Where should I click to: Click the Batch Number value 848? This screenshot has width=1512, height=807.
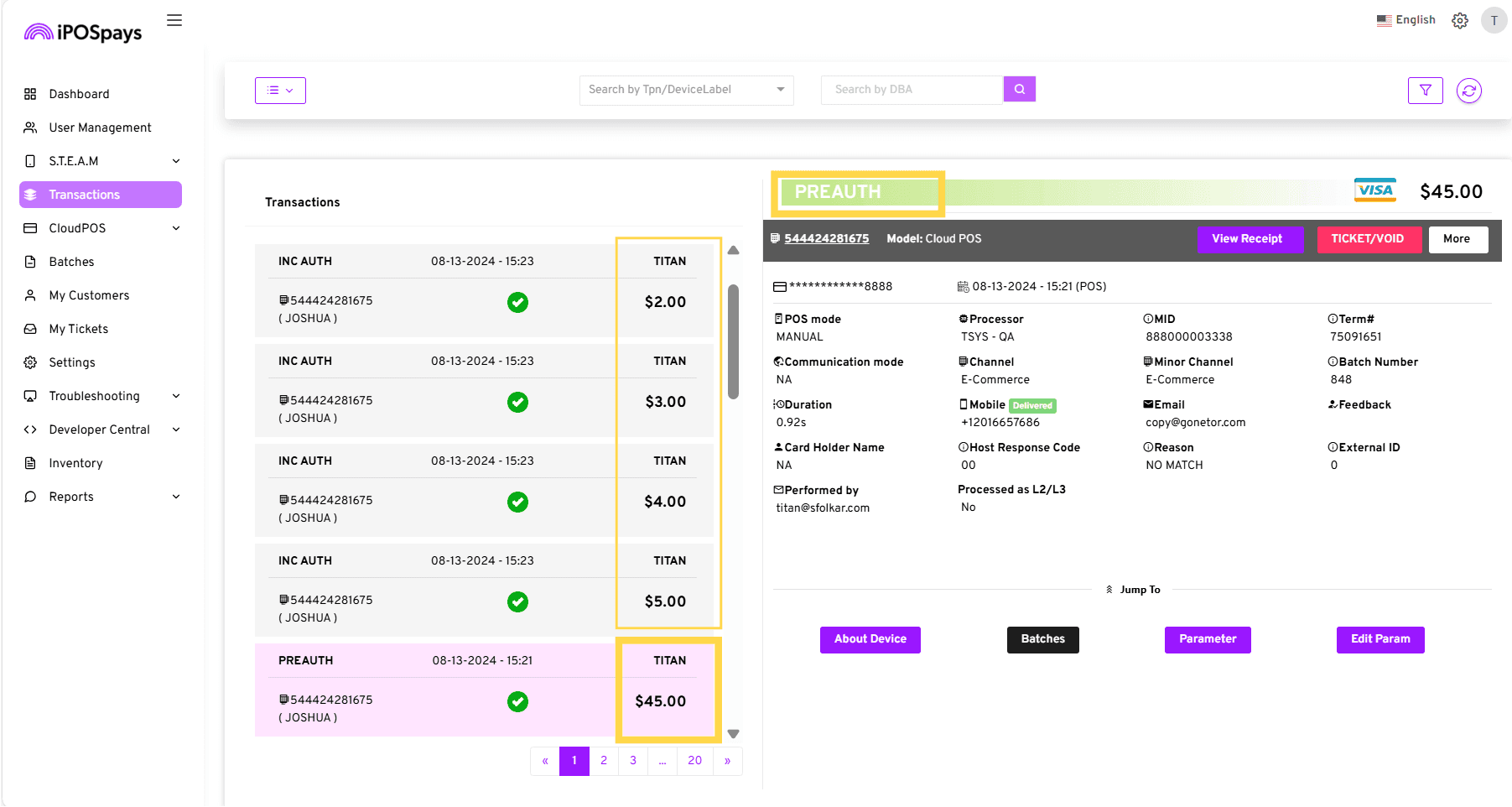1341,380
